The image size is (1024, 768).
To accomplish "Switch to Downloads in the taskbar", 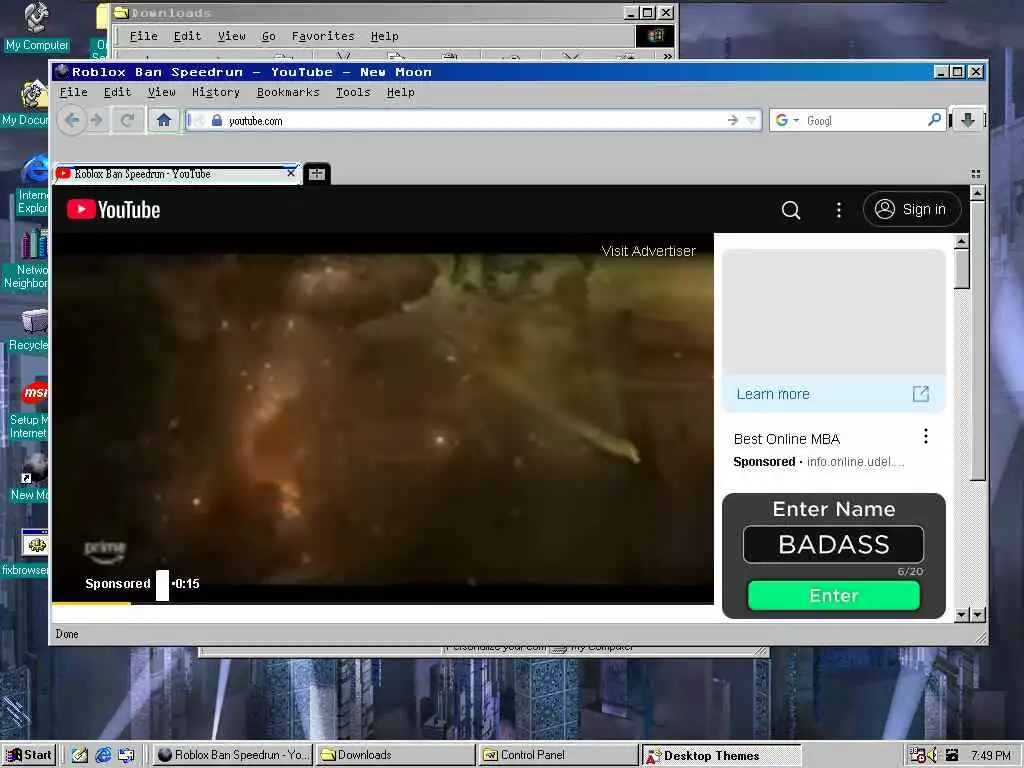I will [395, 755].
